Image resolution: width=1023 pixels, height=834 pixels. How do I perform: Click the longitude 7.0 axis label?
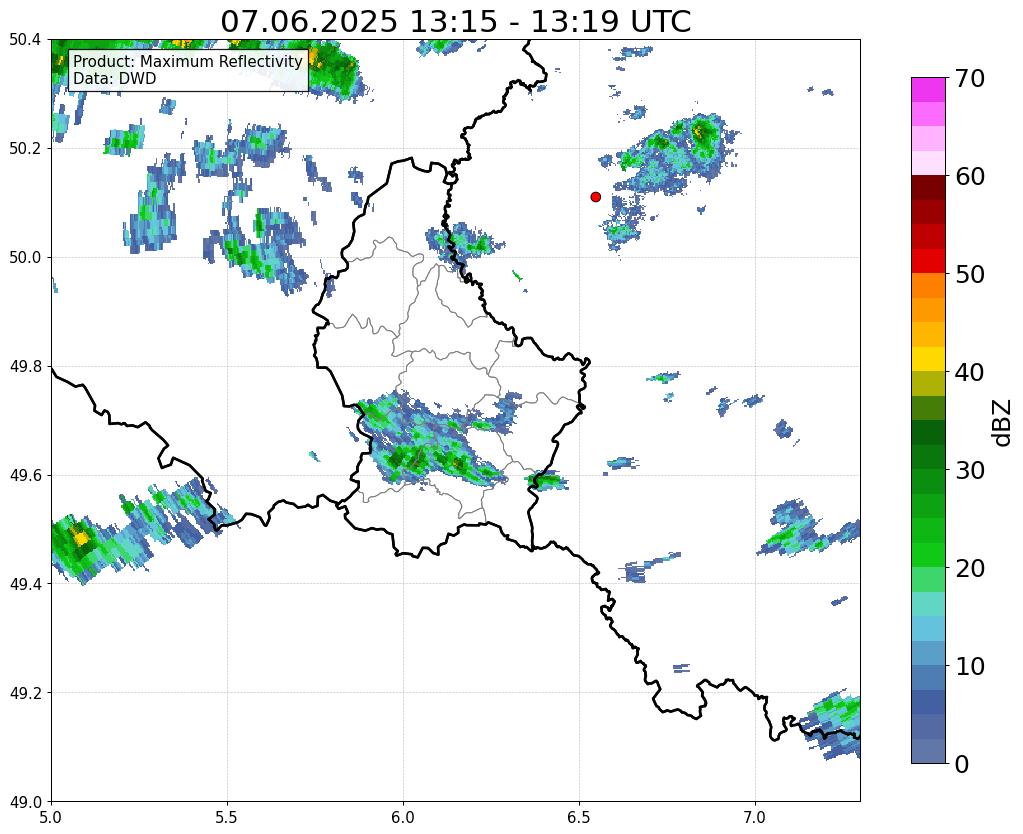[x=755, y=817]
